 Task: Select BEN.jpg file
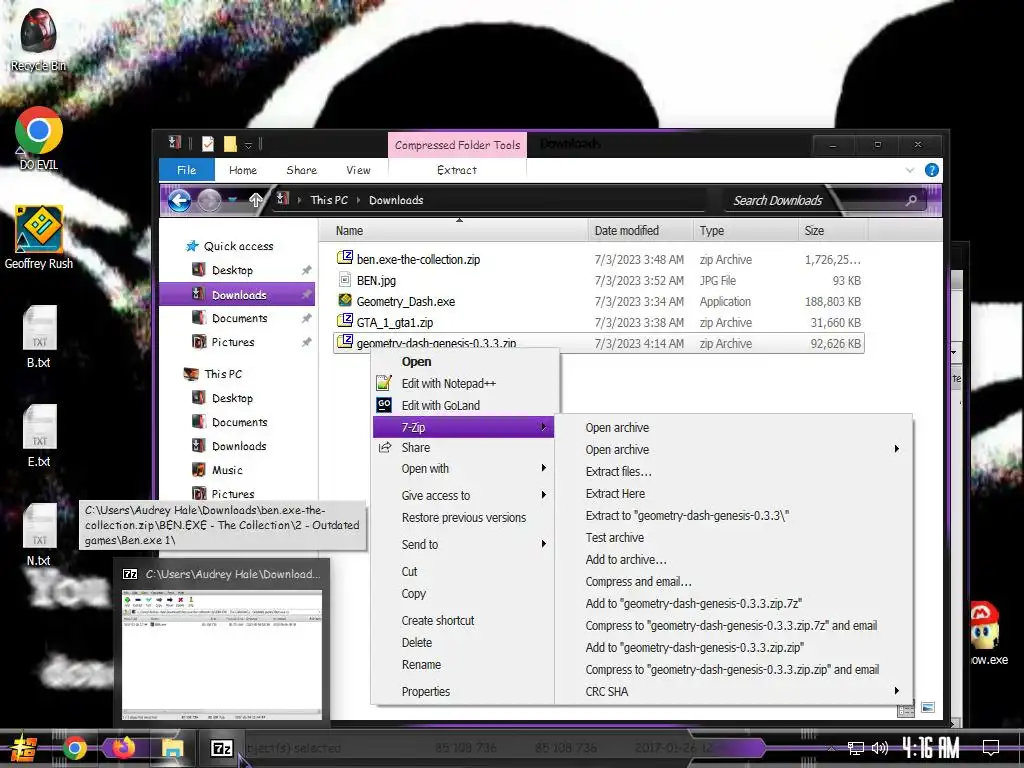(x=376, y=281)
